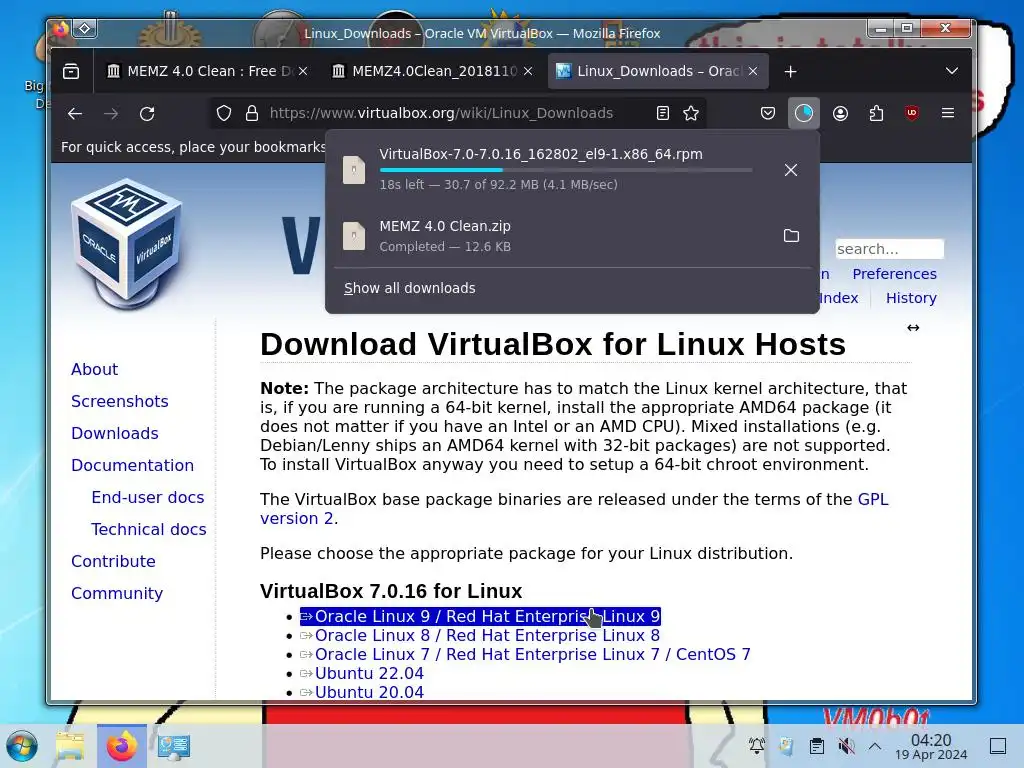Click the page width toggle arrows icon
The image size is (1024, 768).
click(x=913, y=328)
